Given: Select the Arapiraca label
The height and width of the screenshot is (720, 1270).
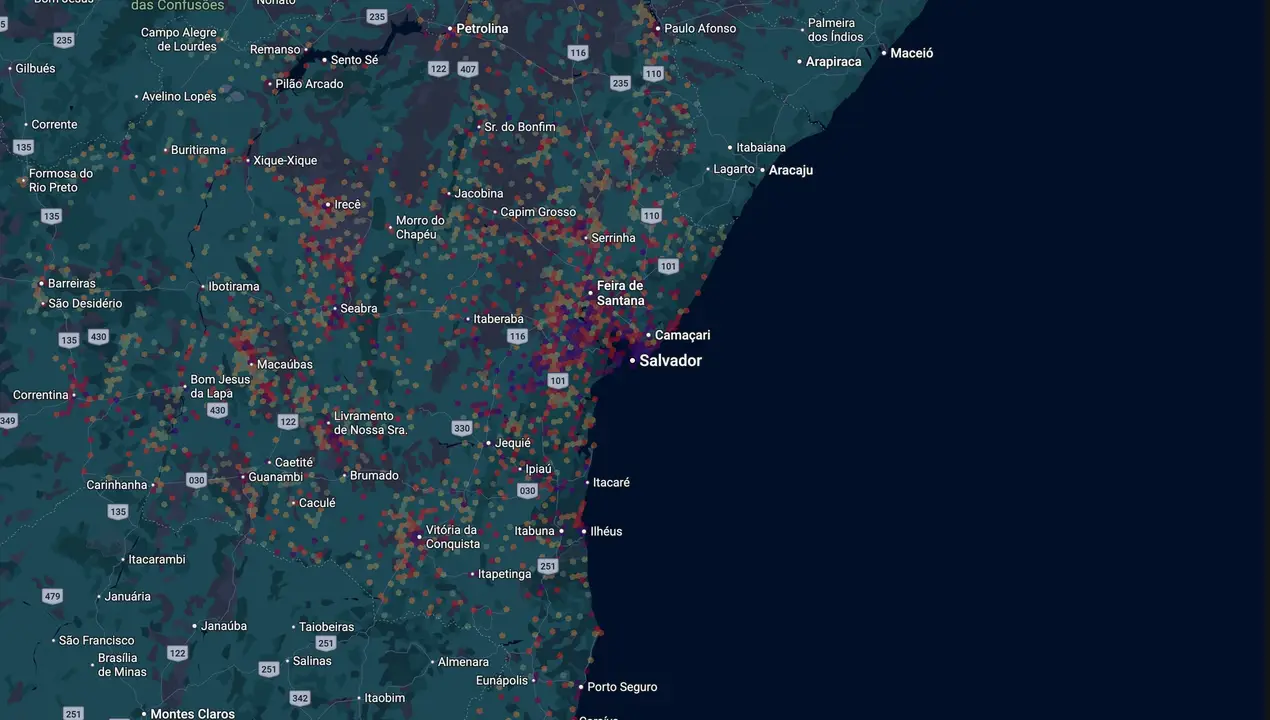Looking at the screenshot, I should pos(834,62).
